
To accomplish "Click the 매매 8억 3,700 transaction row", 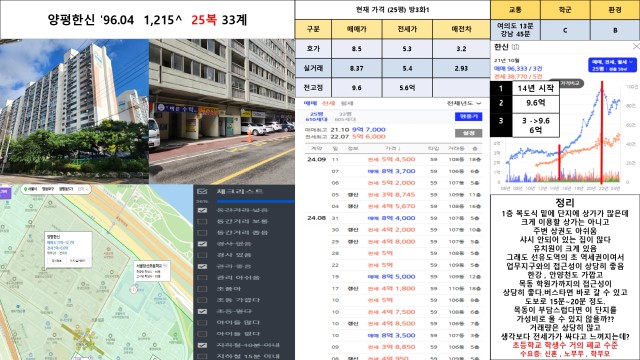I will click(394, 171).
